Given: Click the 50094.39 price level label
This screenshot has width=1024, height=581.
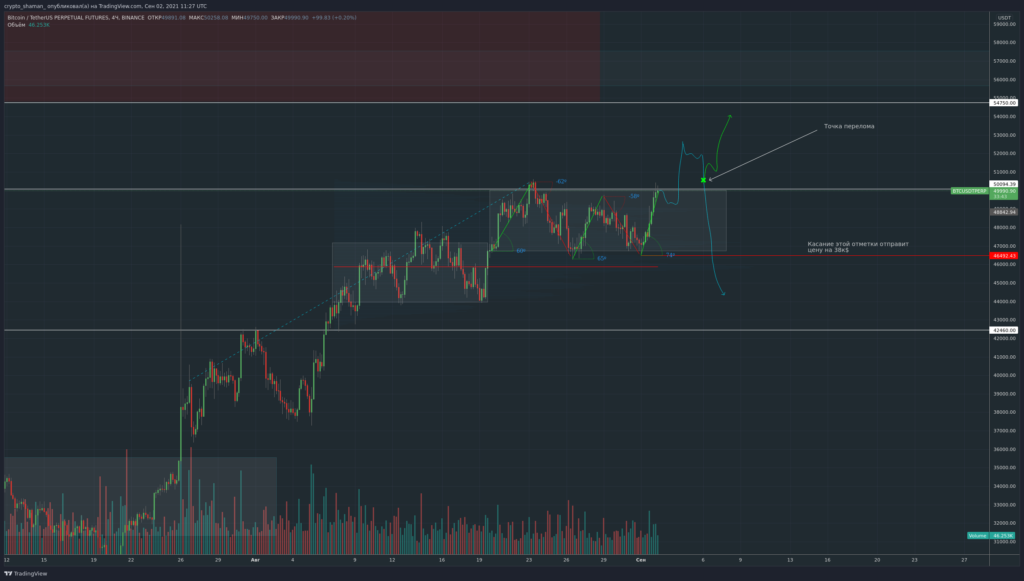Looking at the screenshot, I should coord(1004,184).
